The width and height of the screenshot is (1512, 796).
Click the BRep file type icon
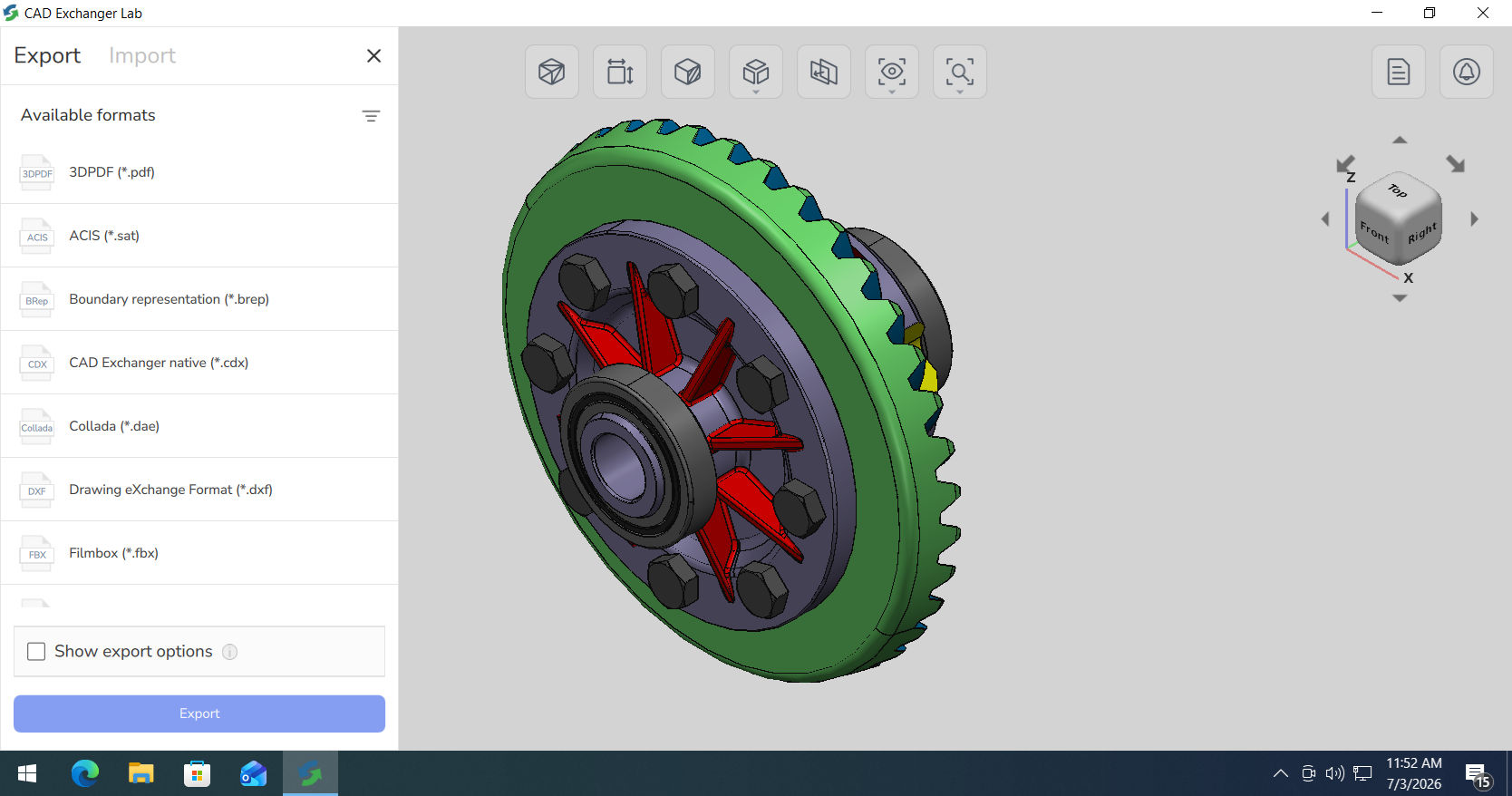point(37,299)
